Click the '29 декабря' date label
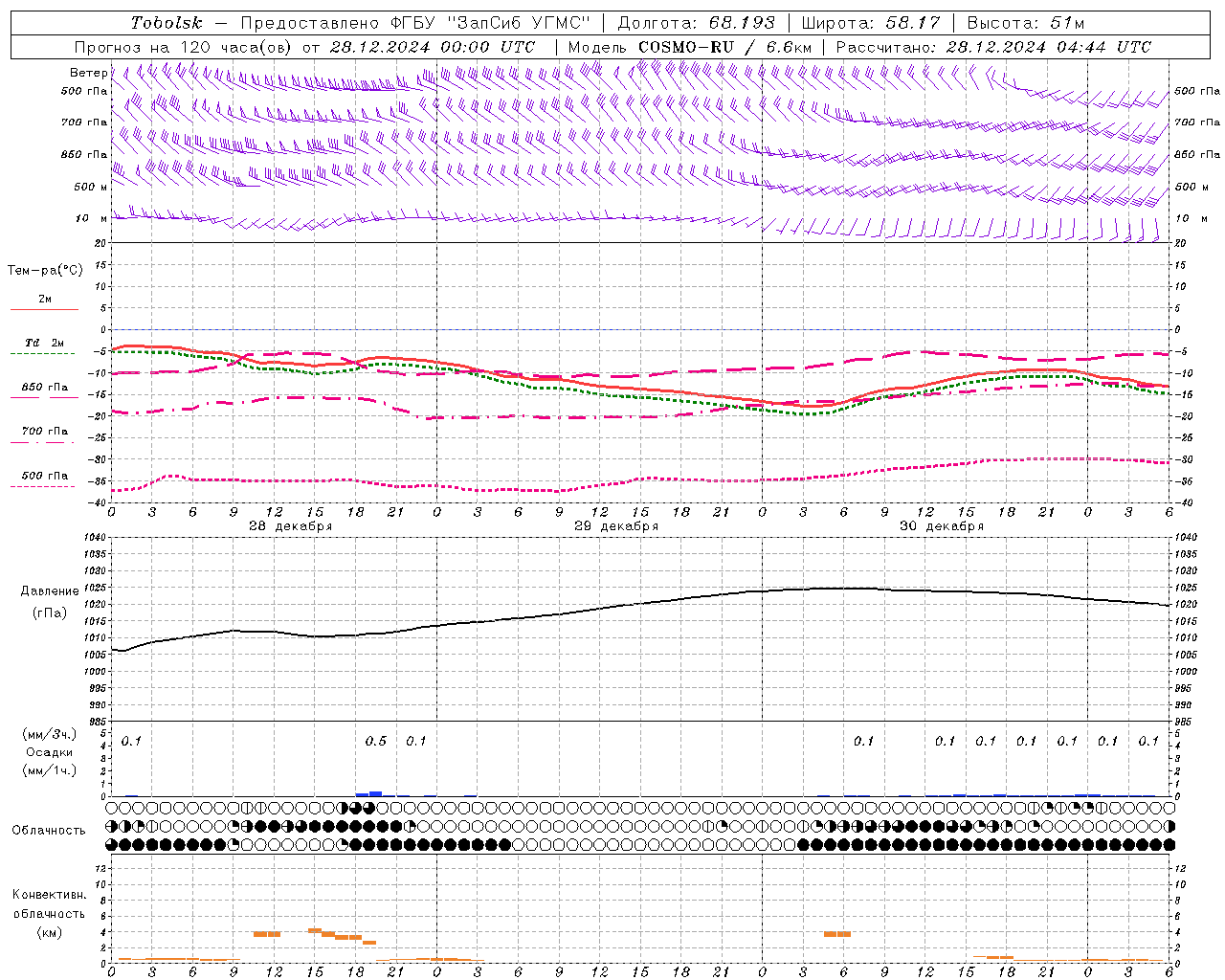This screenshot has height=980, width=1225. [616, 526]
